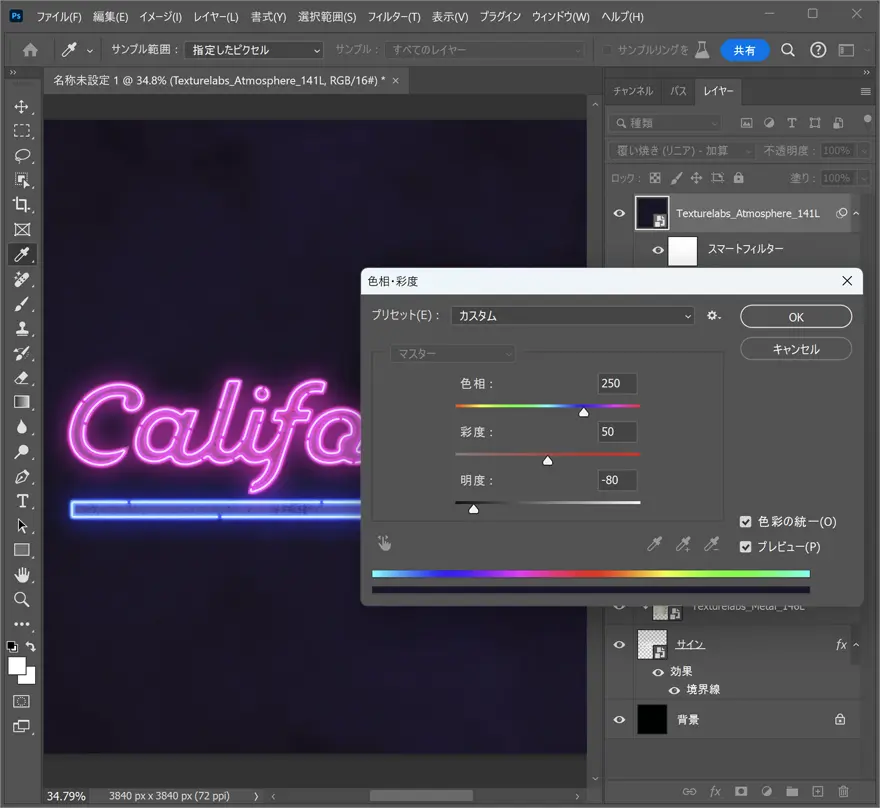Viewport: 880px width, 808px height.
Task: Hide the 背景 layer
Action: click(619, 719)
